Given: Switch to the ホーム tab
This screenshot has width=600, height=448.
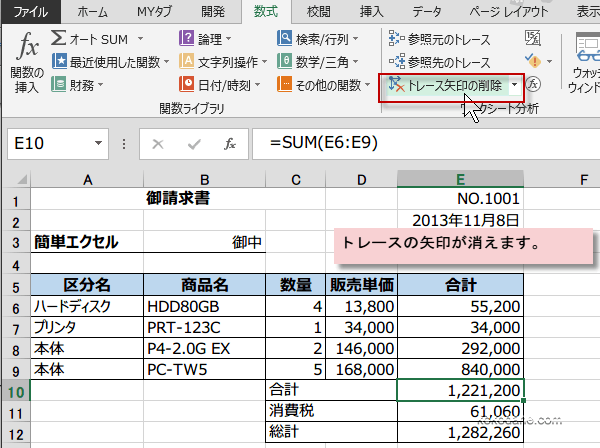Looking at the screenshot, I should (93, 11).
